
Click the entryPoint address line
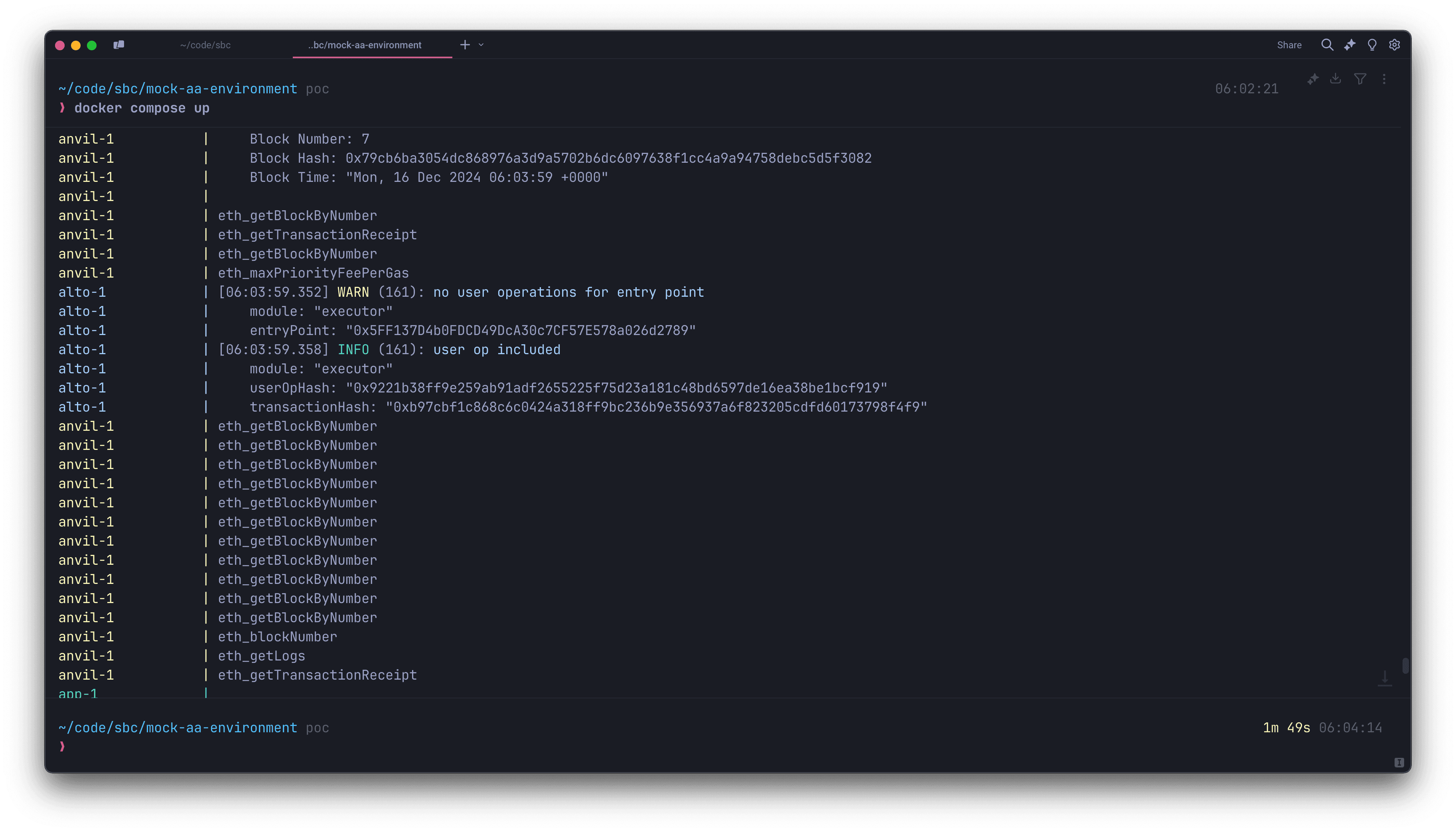pos(473,330)
